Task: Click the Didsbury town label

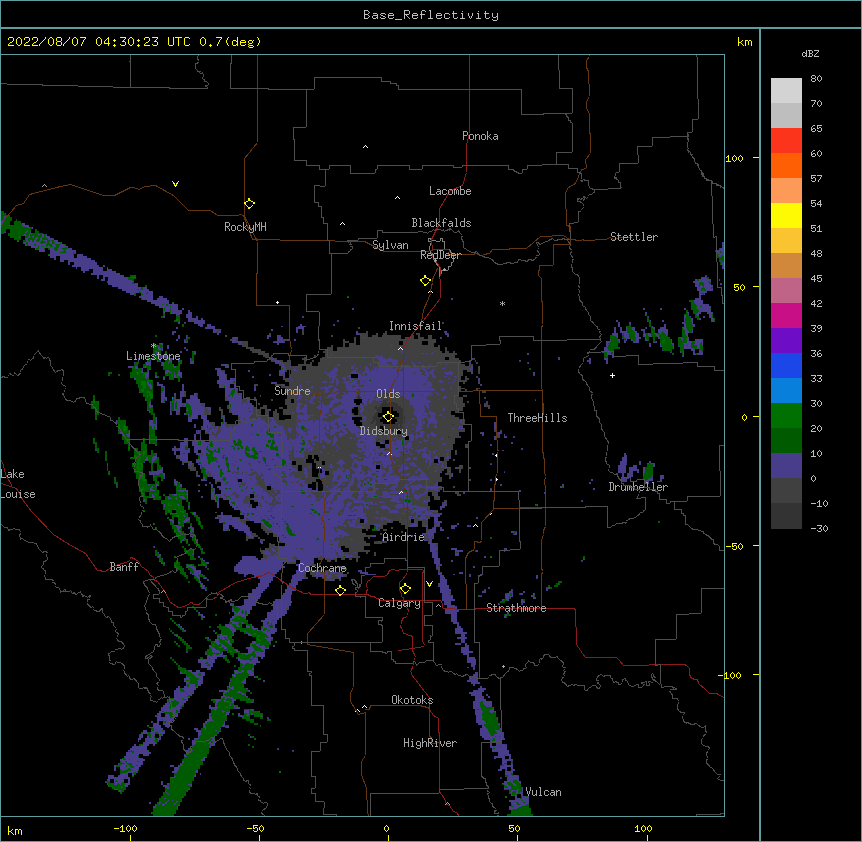Action: (384, 431)
